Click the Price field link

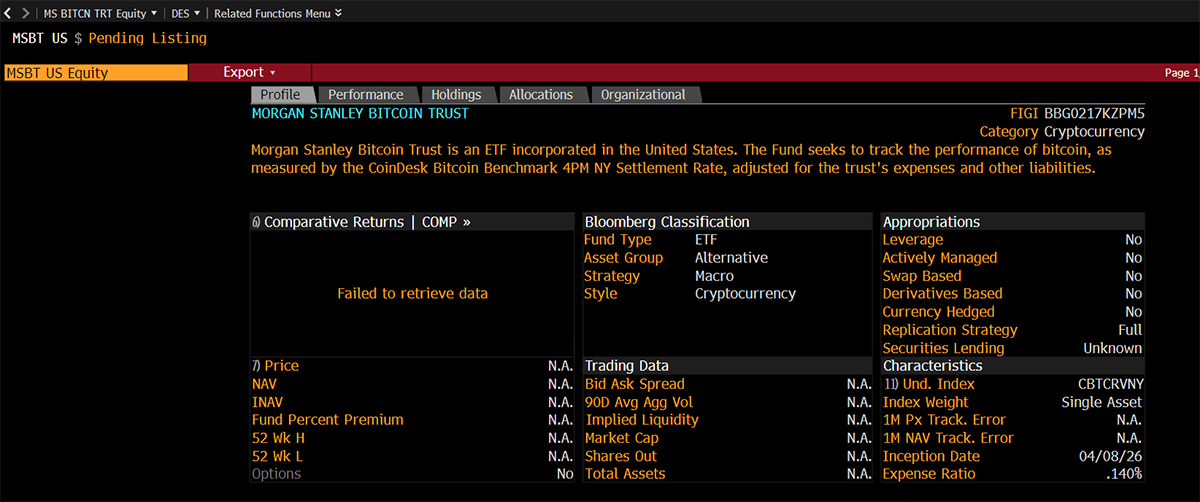(x=281, y=366)
